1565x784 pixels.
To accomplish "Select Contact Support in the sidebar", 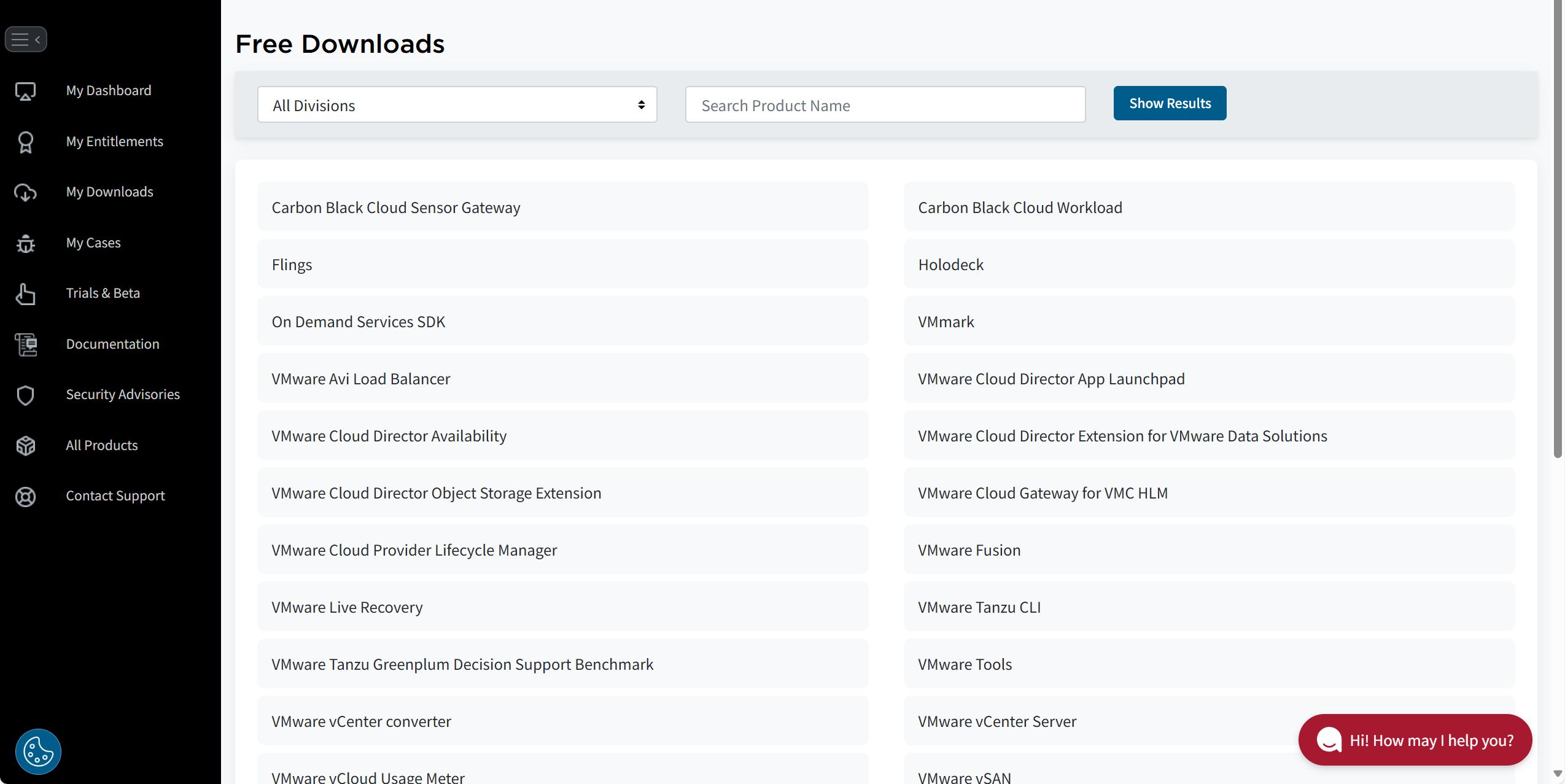I will [x=115, y=495].
